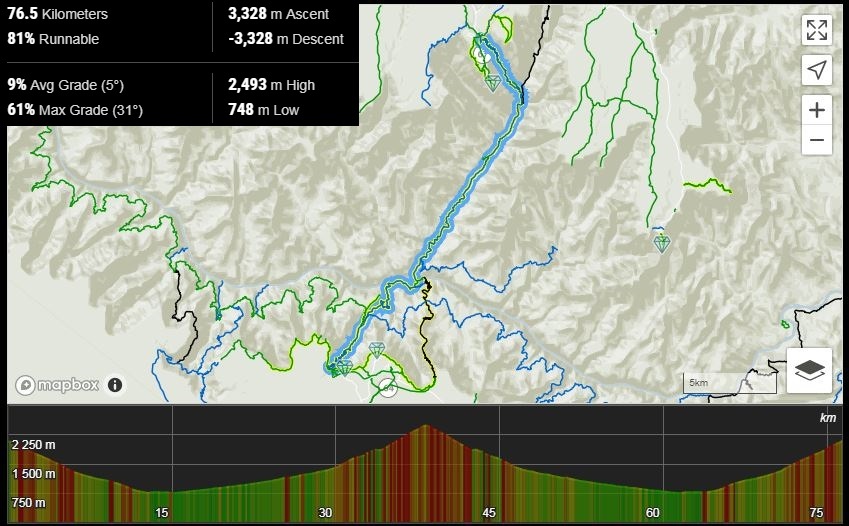
Task: Toggle fullscreen map view
Action: (x=817, y=30)
